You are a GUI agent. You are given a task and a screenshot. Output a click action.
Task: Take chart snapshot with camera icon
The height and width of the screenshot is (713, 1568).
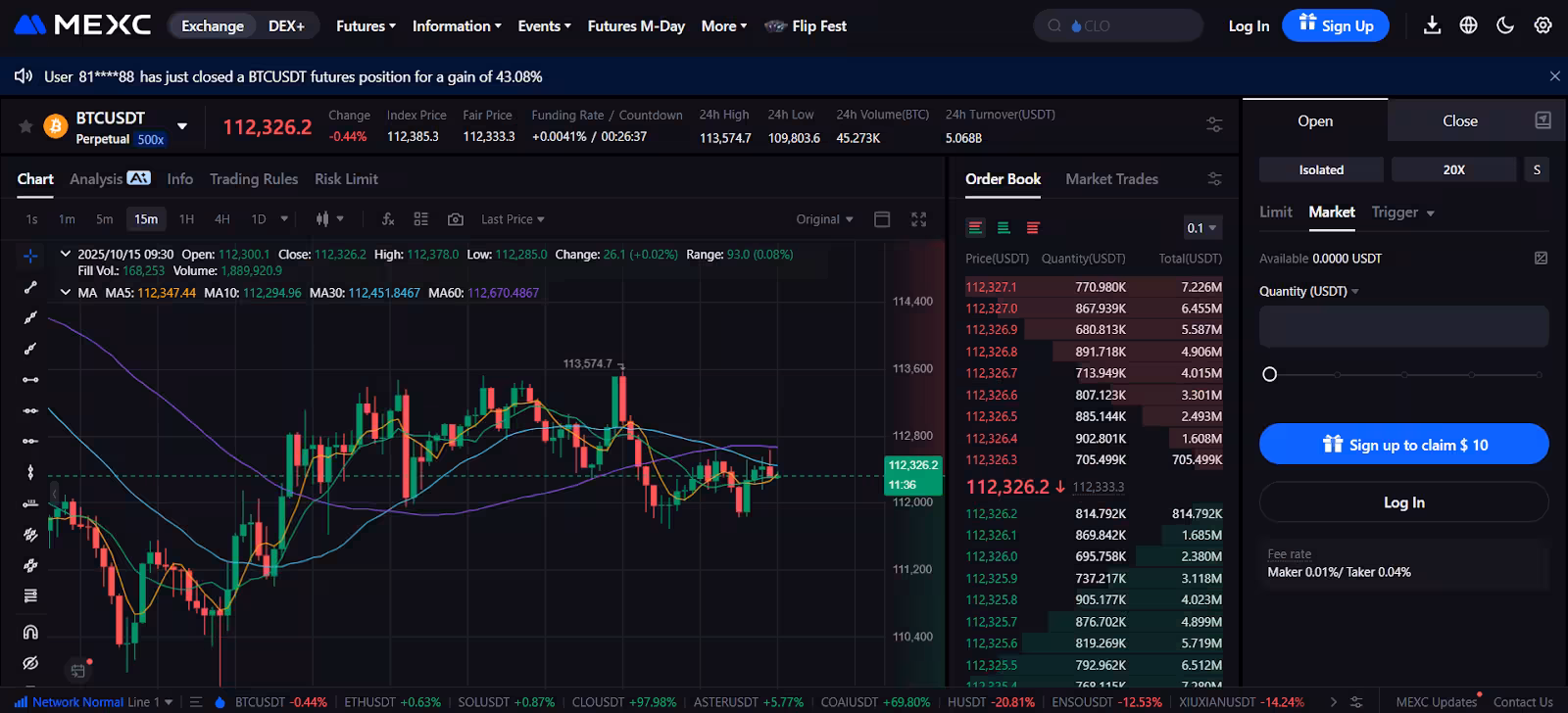tap(456, 219)
